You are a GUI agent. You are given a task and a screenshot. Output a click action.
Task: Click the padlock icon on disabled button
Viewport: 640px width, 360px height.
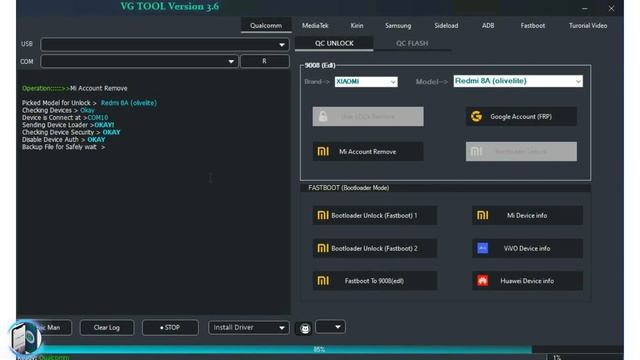[x=323, y=116]
